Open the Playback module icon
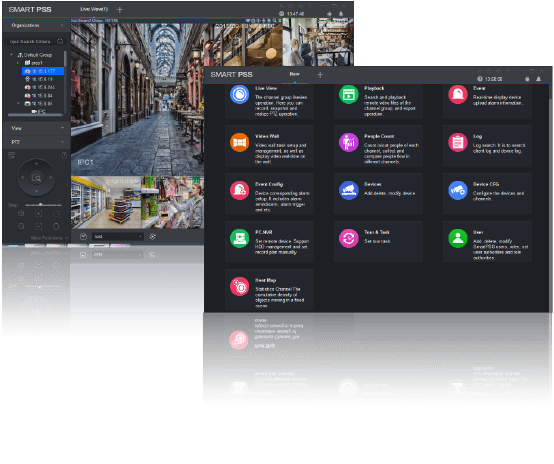The image size is (554, 464). [x=348, y=95]
